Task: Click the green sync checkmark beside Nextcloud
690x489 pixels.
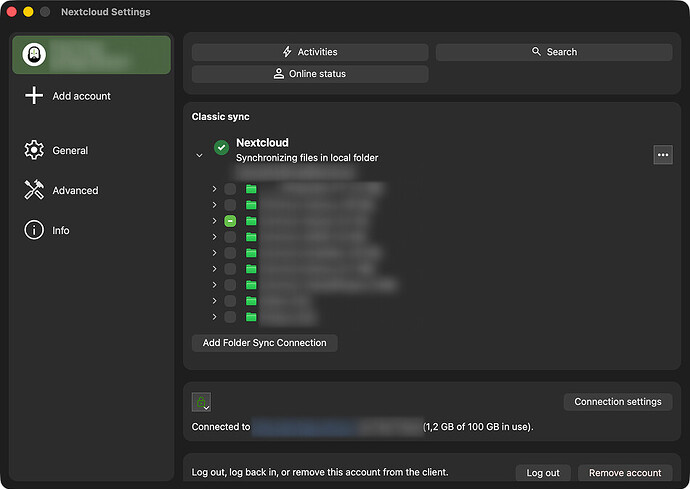Action: click(221, 147)
